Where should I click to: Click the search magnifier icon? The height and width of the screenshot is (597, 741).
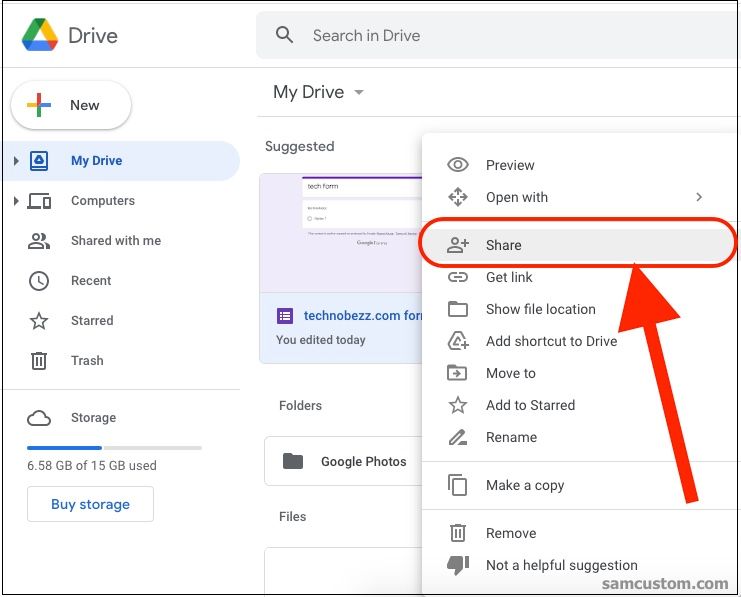pyautogui.click(x=284, y=35)
